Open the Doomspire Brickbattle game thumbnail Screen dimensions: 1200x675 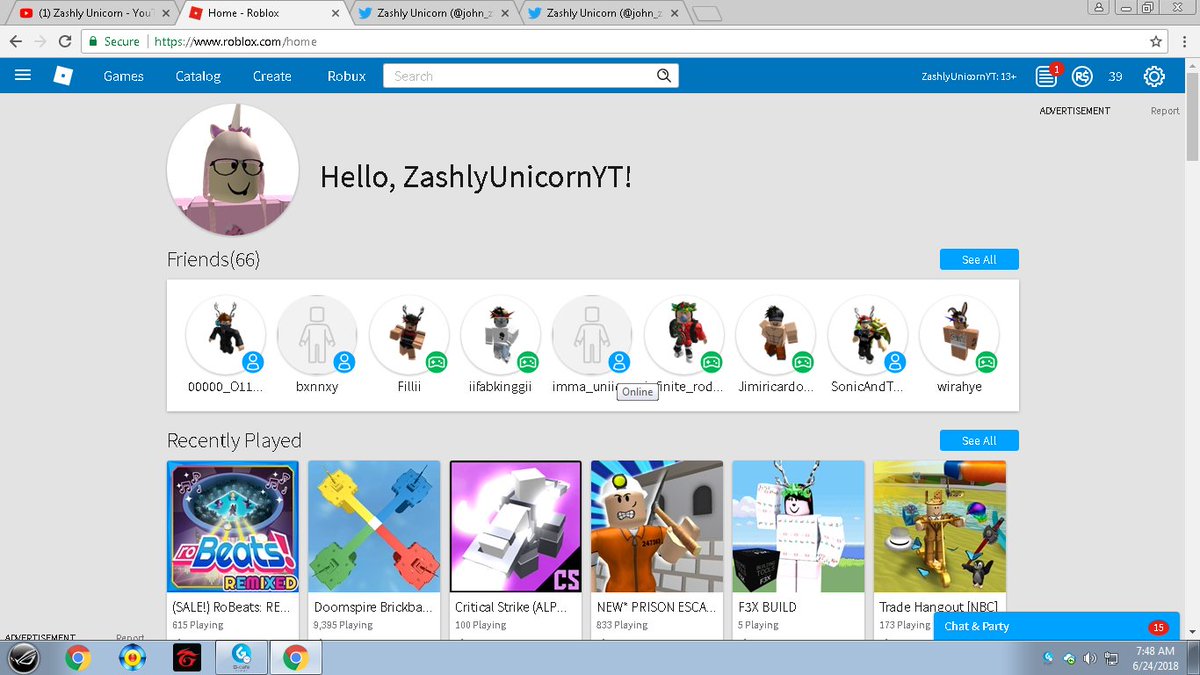coord(374,526)
